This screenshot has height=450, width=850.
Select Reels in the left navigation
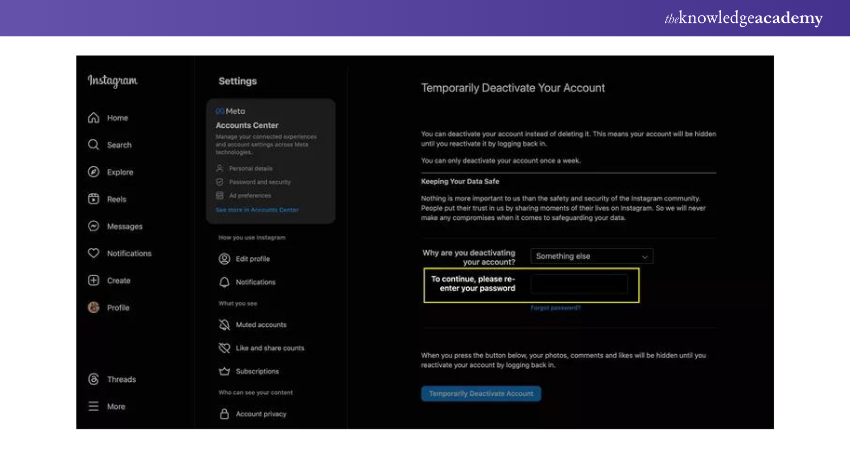coord(117,199)
